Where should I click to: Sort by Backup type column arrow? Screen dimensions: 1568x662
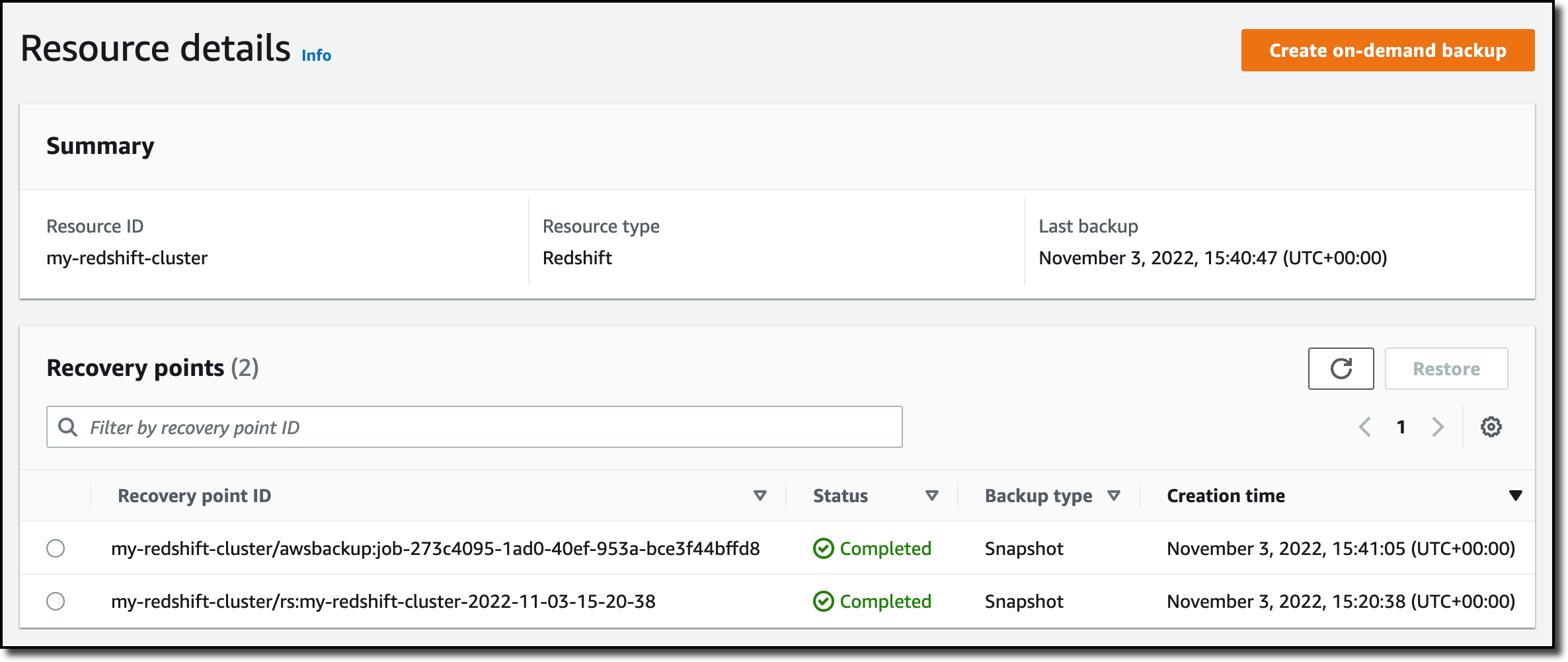[x=1114, y=496]
